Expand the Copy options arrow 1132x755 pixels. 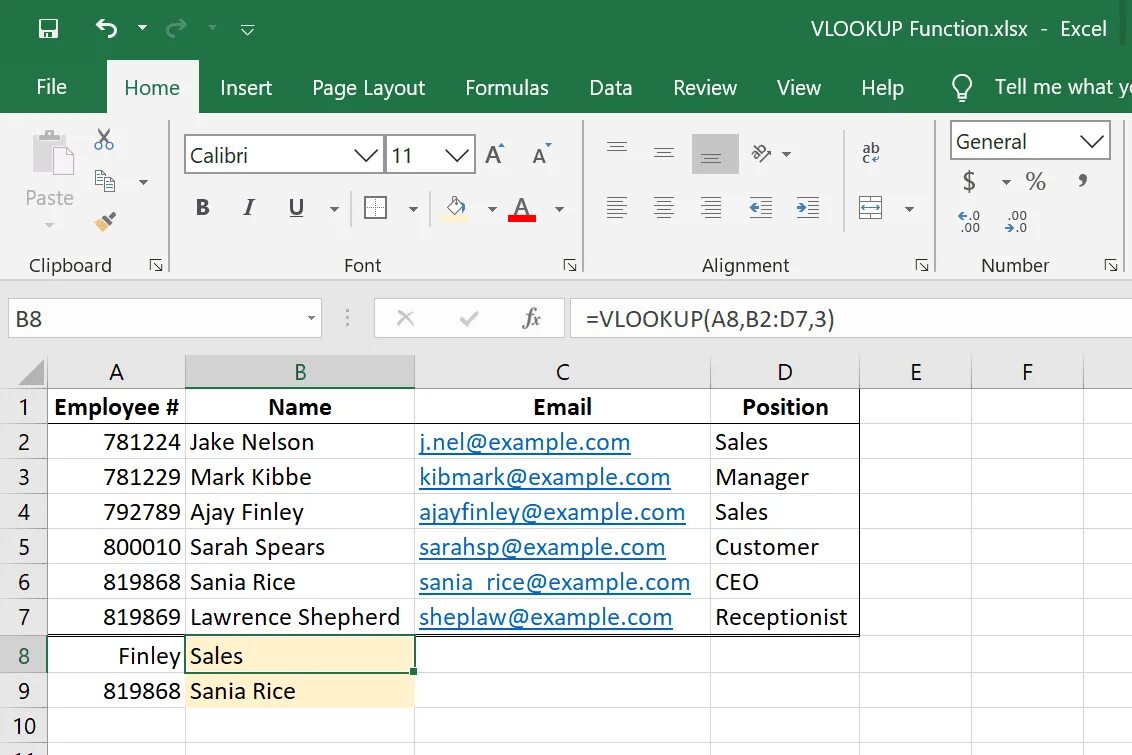coord(143,182)
